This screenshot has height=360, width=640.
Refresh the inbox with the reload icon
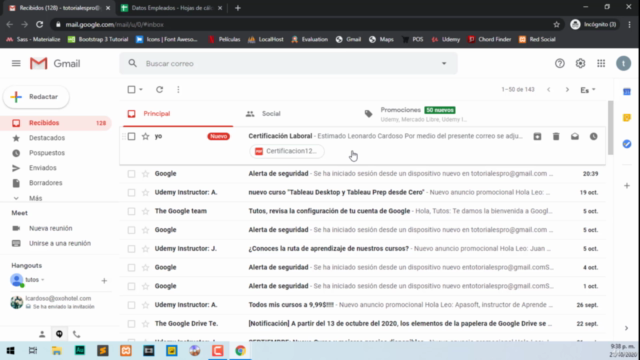160,89
